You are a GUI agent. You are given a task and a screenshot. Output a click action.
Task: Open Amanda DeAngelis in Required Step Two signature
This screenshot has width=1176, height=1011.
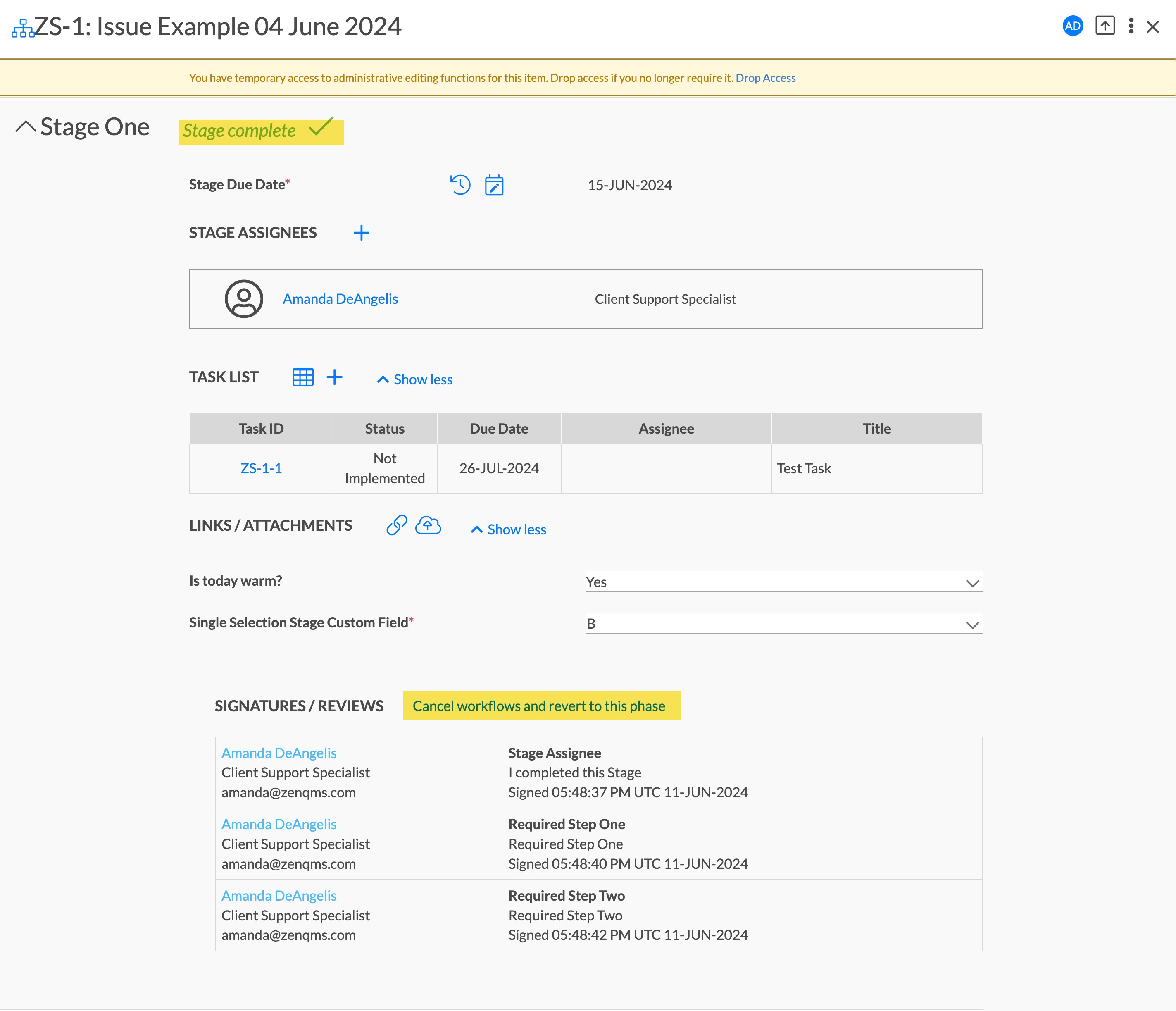[279, 896]
